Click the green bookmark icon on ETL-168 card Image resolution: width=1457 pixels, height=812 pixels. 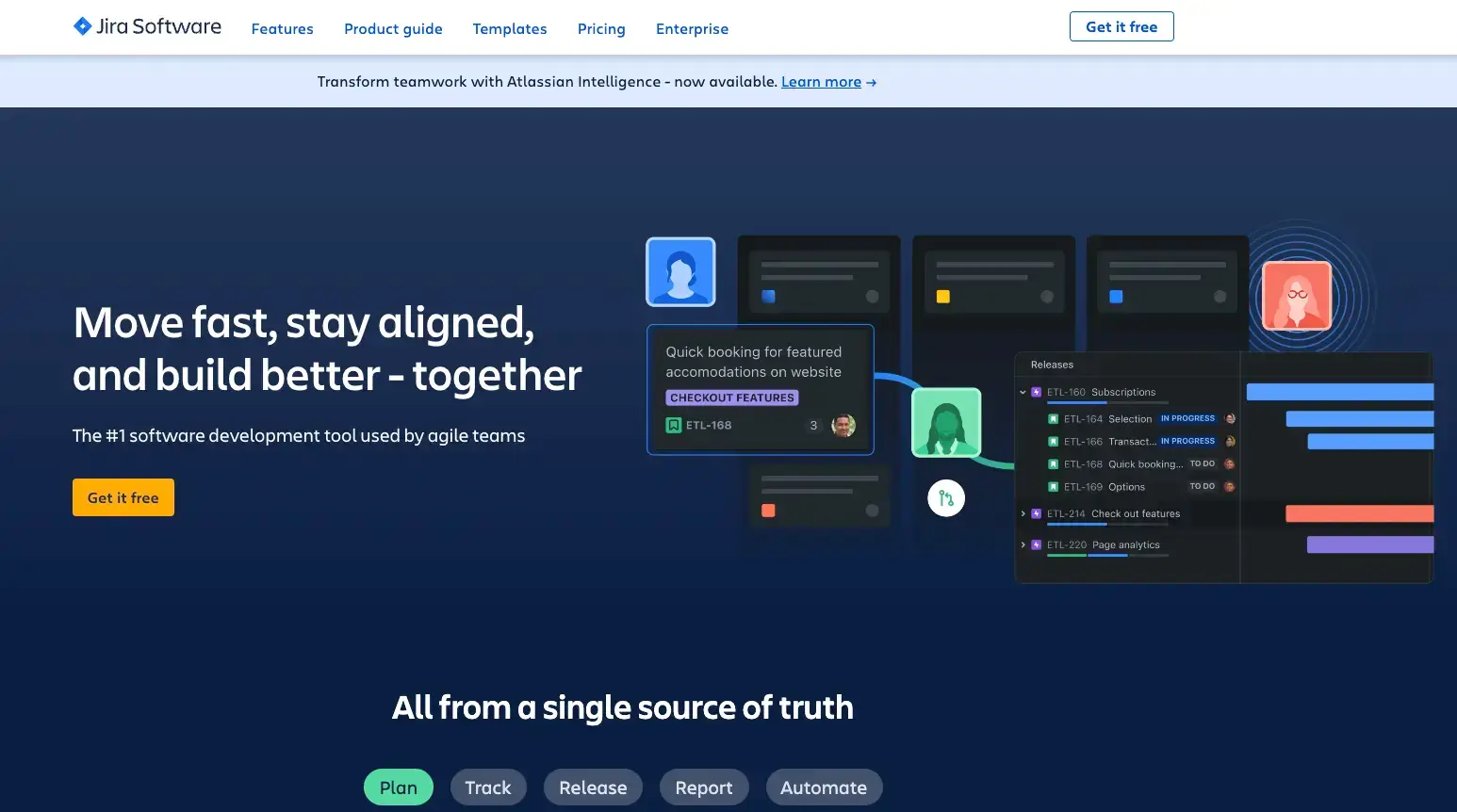pos(673,425)
